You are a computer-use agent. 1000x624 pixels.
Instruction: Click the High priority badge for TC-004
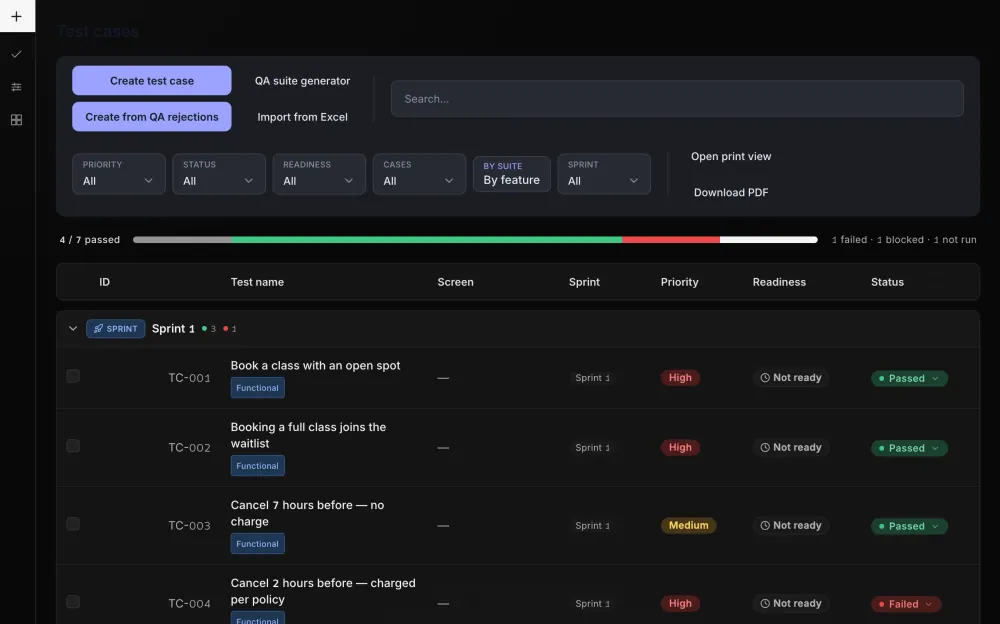(680, 603)
